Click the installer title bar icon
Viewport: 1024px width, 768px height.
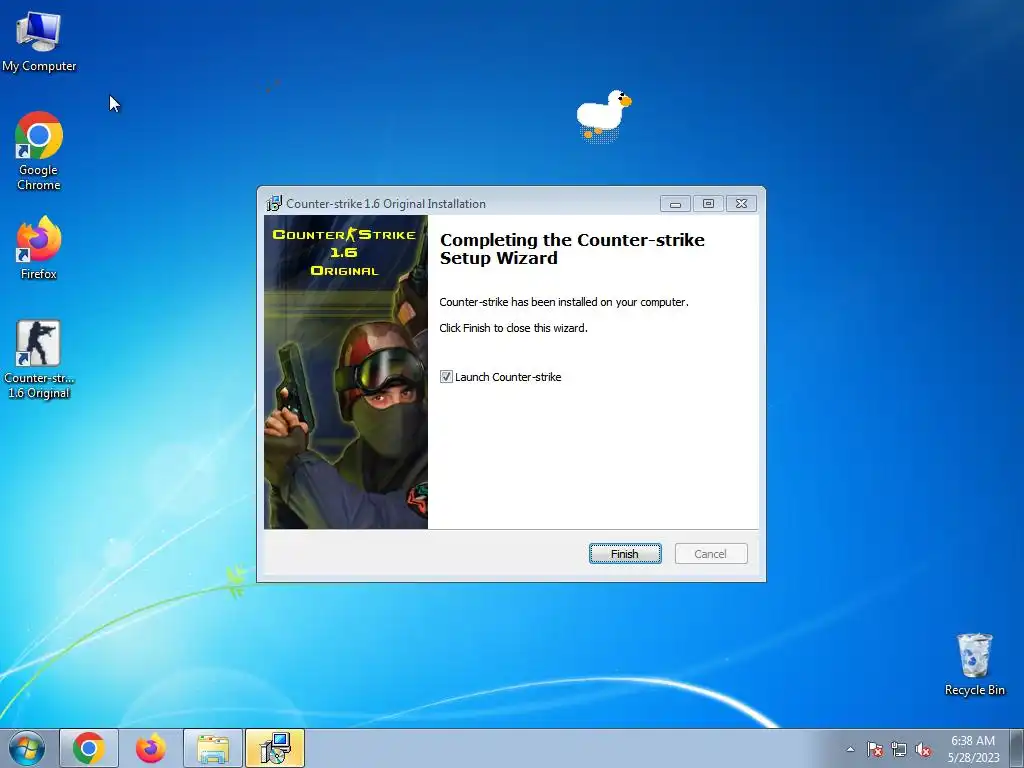tap(274, 203)
